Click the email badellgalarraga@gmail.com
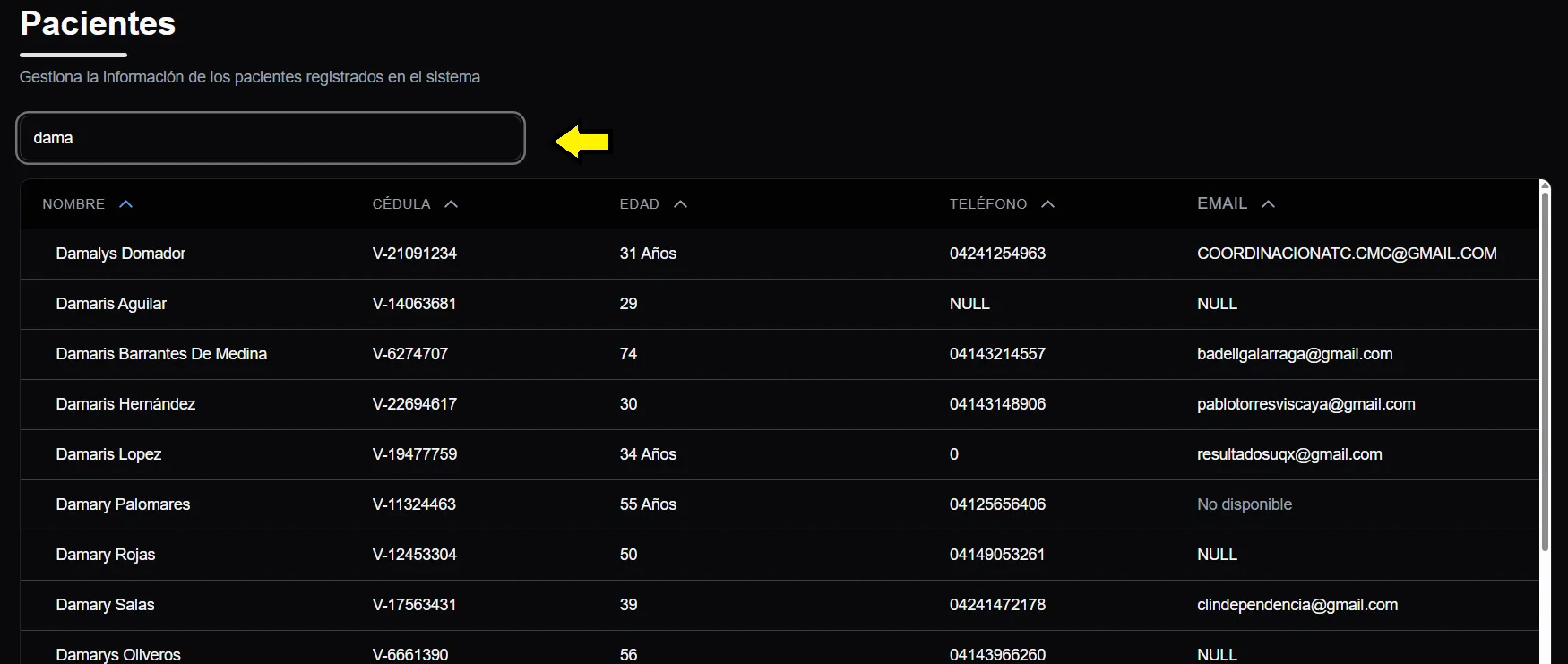 coord(1295,354)
